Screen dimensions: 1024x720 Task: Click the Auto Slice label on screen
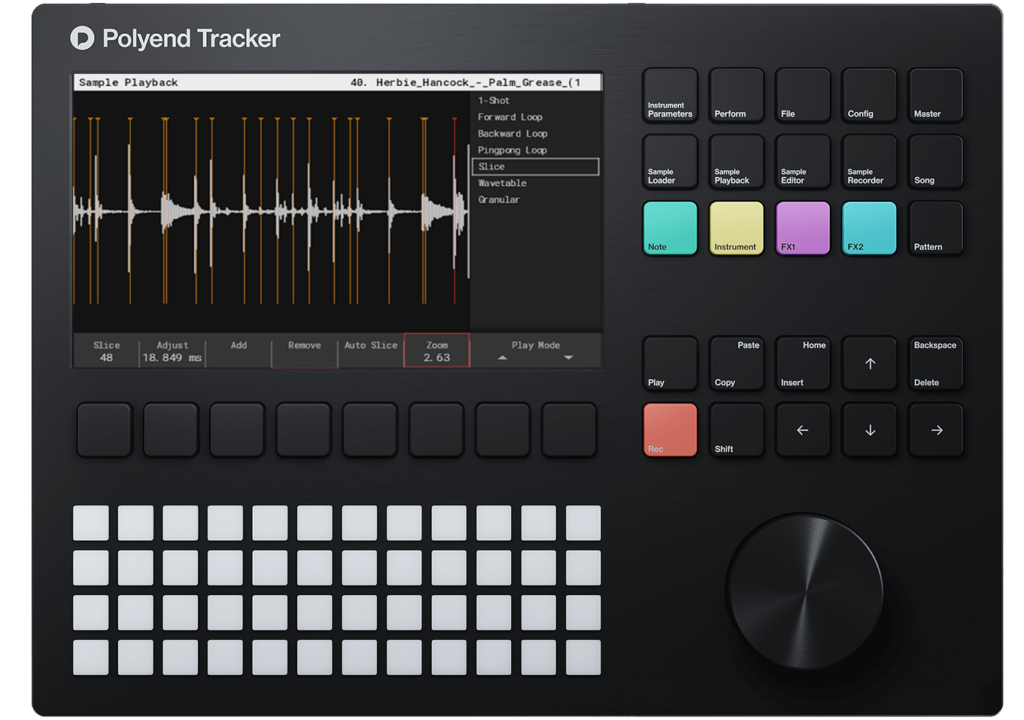[371, 345]
